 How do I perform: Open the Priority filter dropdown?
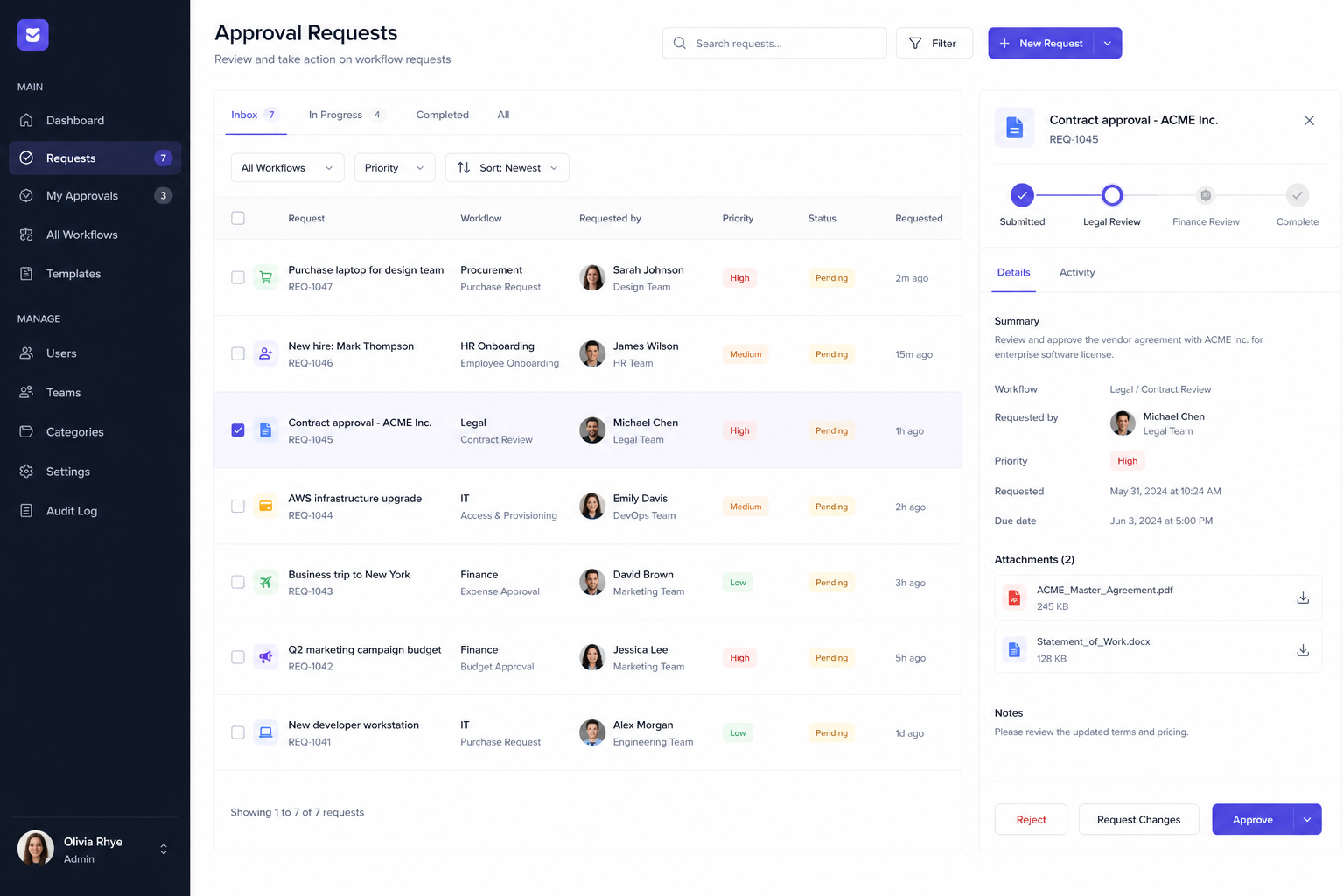tap(395, 168)
